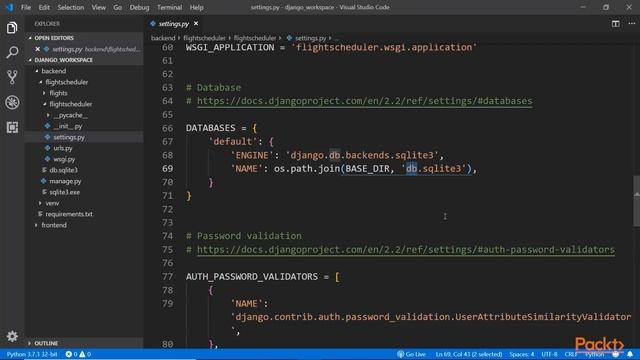Viewport: 640px width, 360px height.
Task: Click the errors count icon in status bar
Action: [x=69, y=354]
